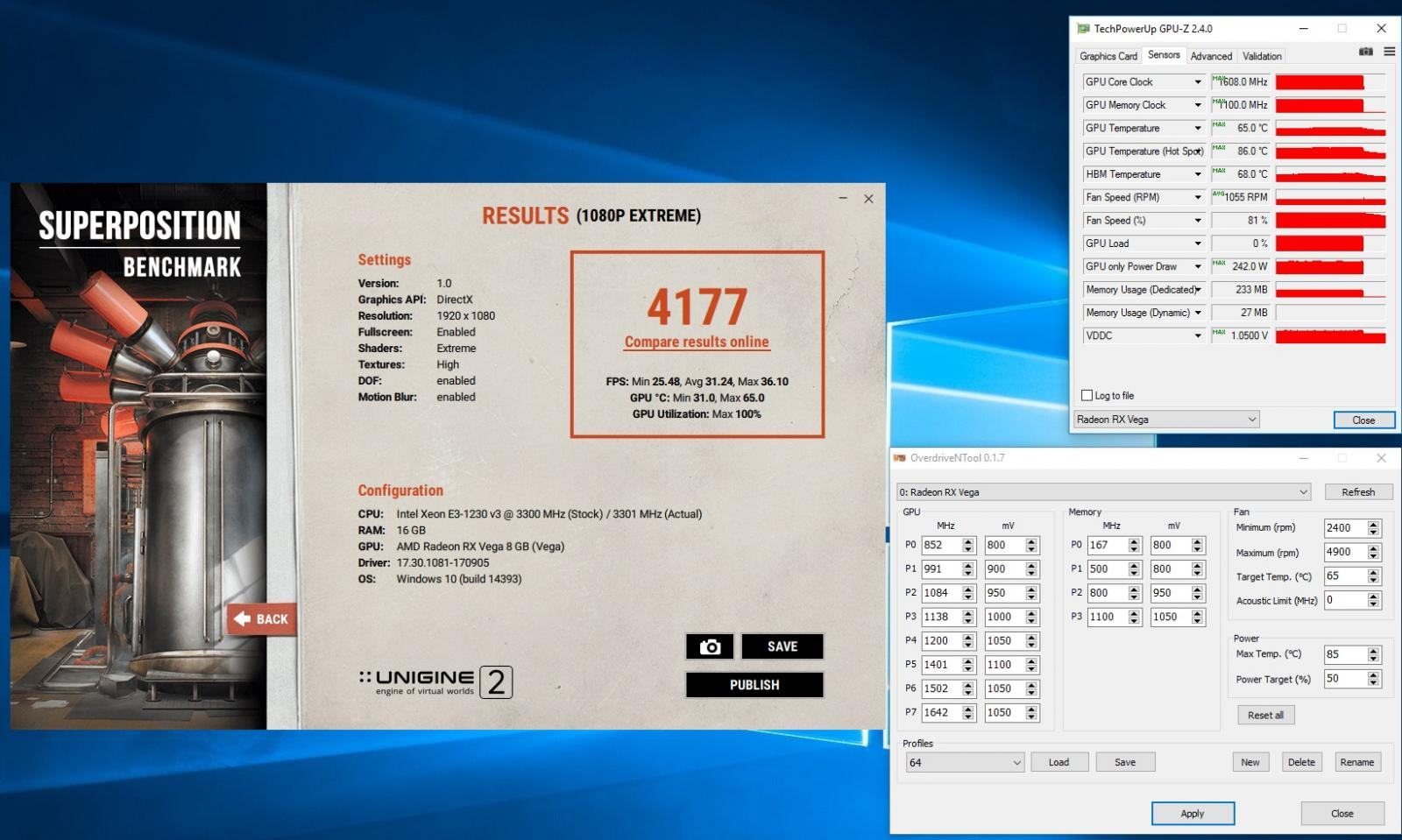
Task: Adjust the Acoustic Limit (MHz) stepper
Action: 1374,600
